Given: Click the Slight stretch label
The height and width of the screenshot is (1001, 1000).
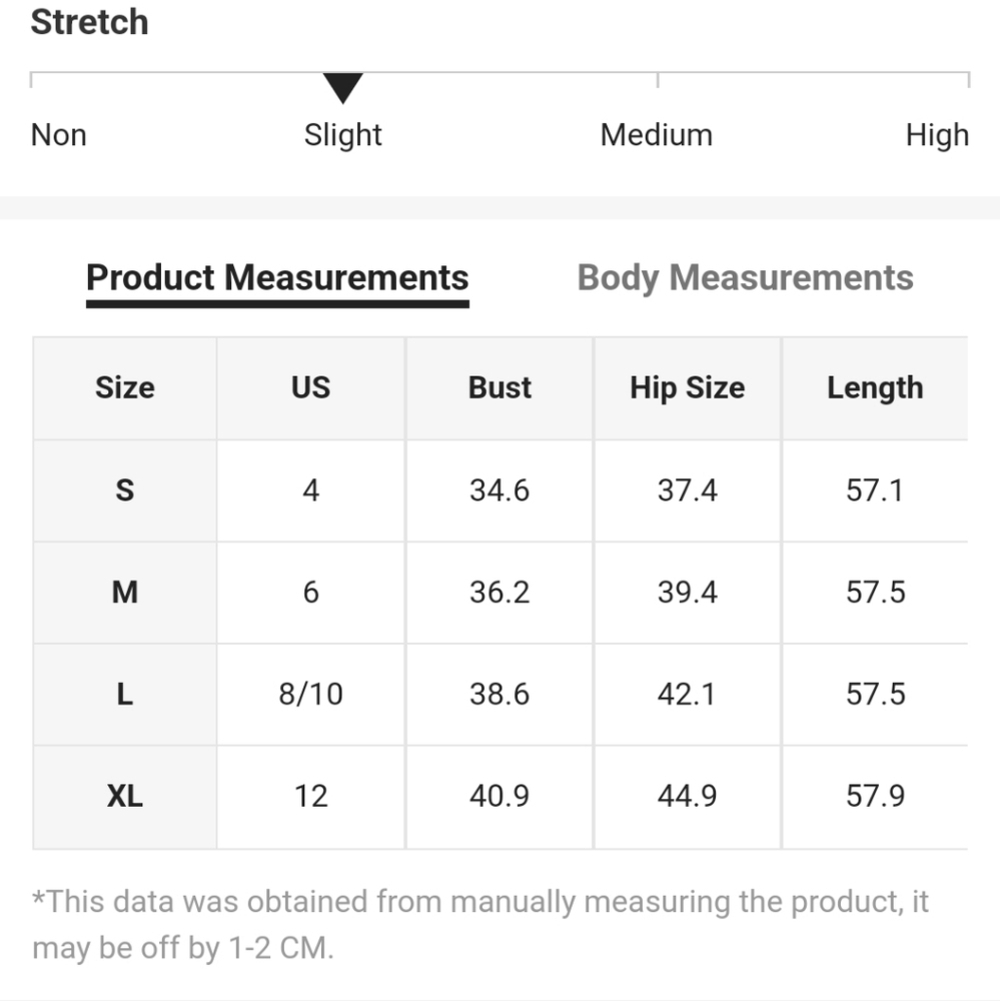Looking at the screenshot, I should [x=343, y=135].
